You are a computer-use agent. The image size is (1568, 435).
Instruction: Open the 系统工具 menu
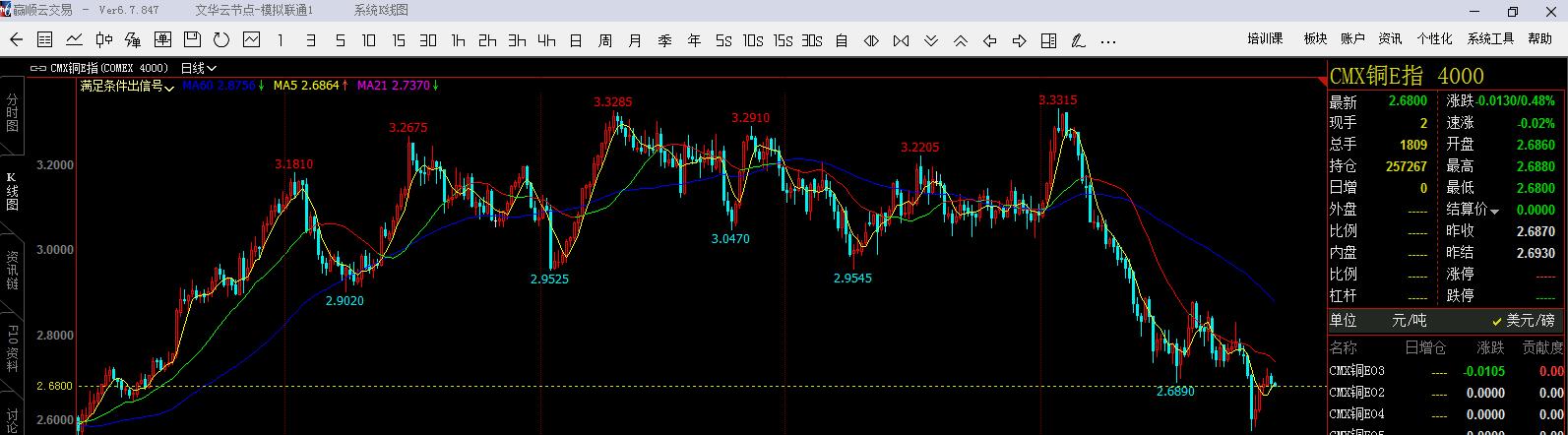point(1490,39)
